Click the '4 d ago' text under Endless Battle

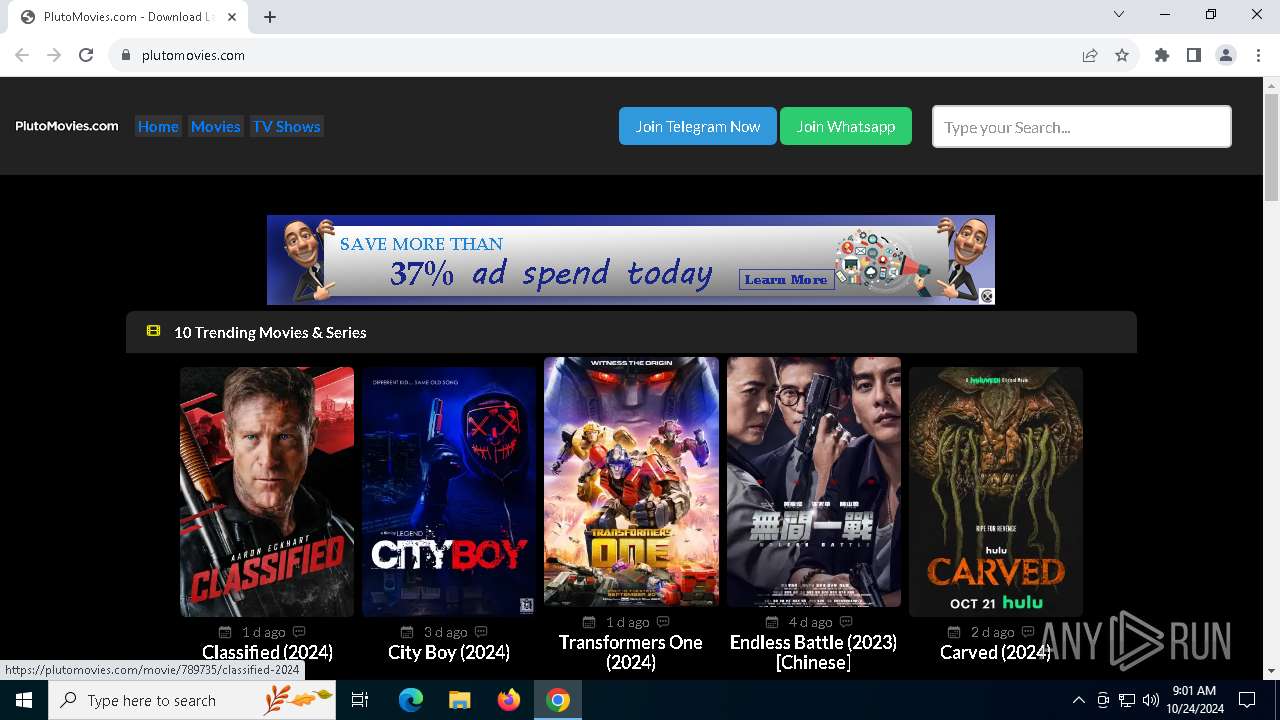point(810,622)
